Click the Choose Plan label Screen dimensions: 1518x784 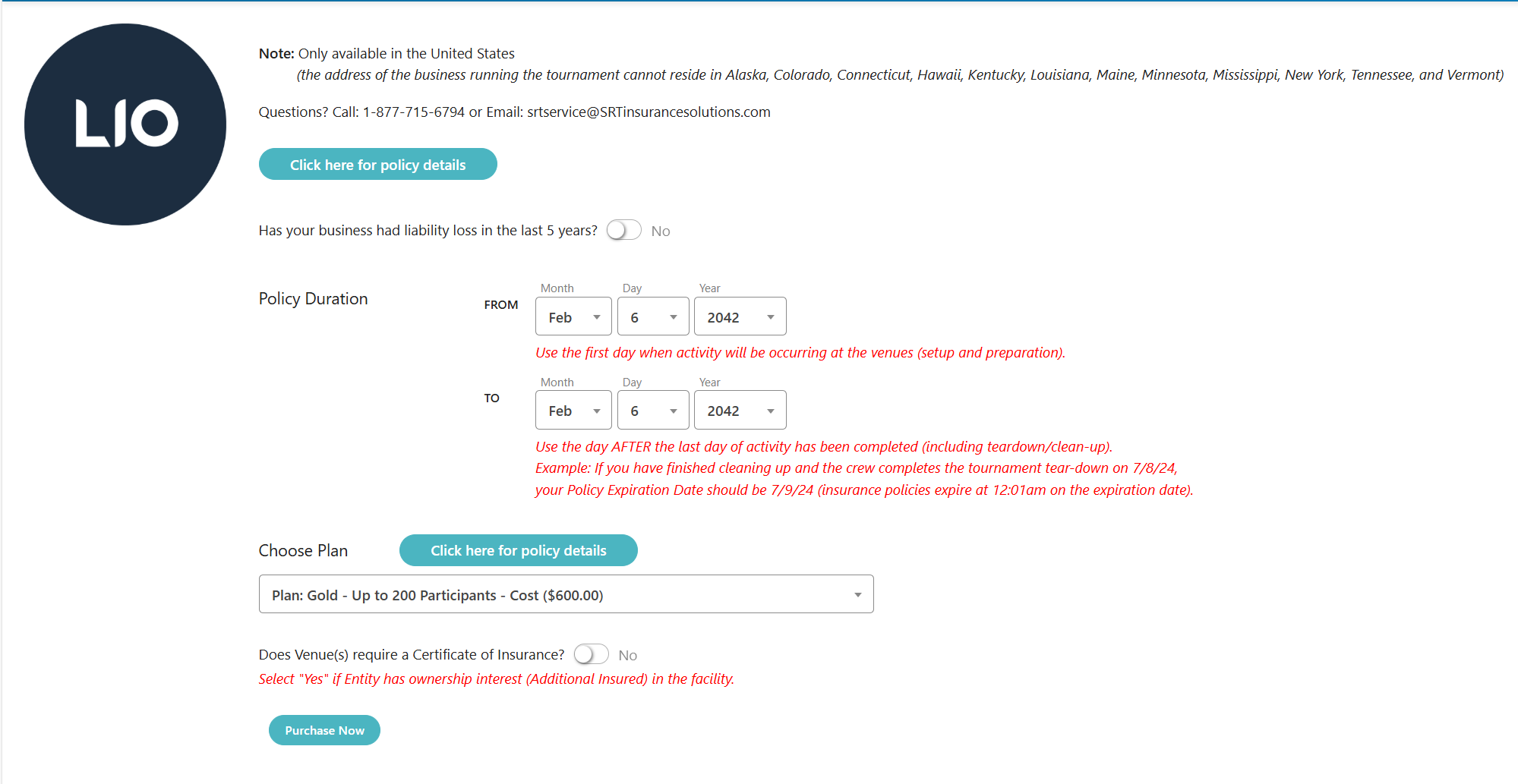point(303,551)
